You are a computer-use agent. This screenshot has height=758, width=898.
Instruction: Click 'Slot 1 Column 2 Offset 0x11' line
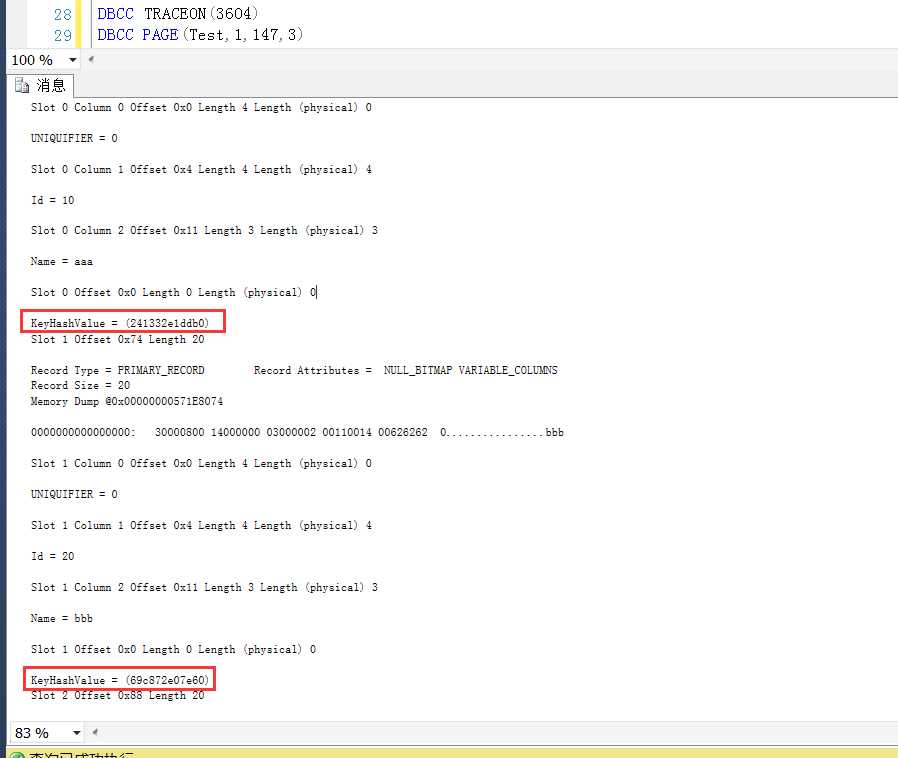(204, 587)
